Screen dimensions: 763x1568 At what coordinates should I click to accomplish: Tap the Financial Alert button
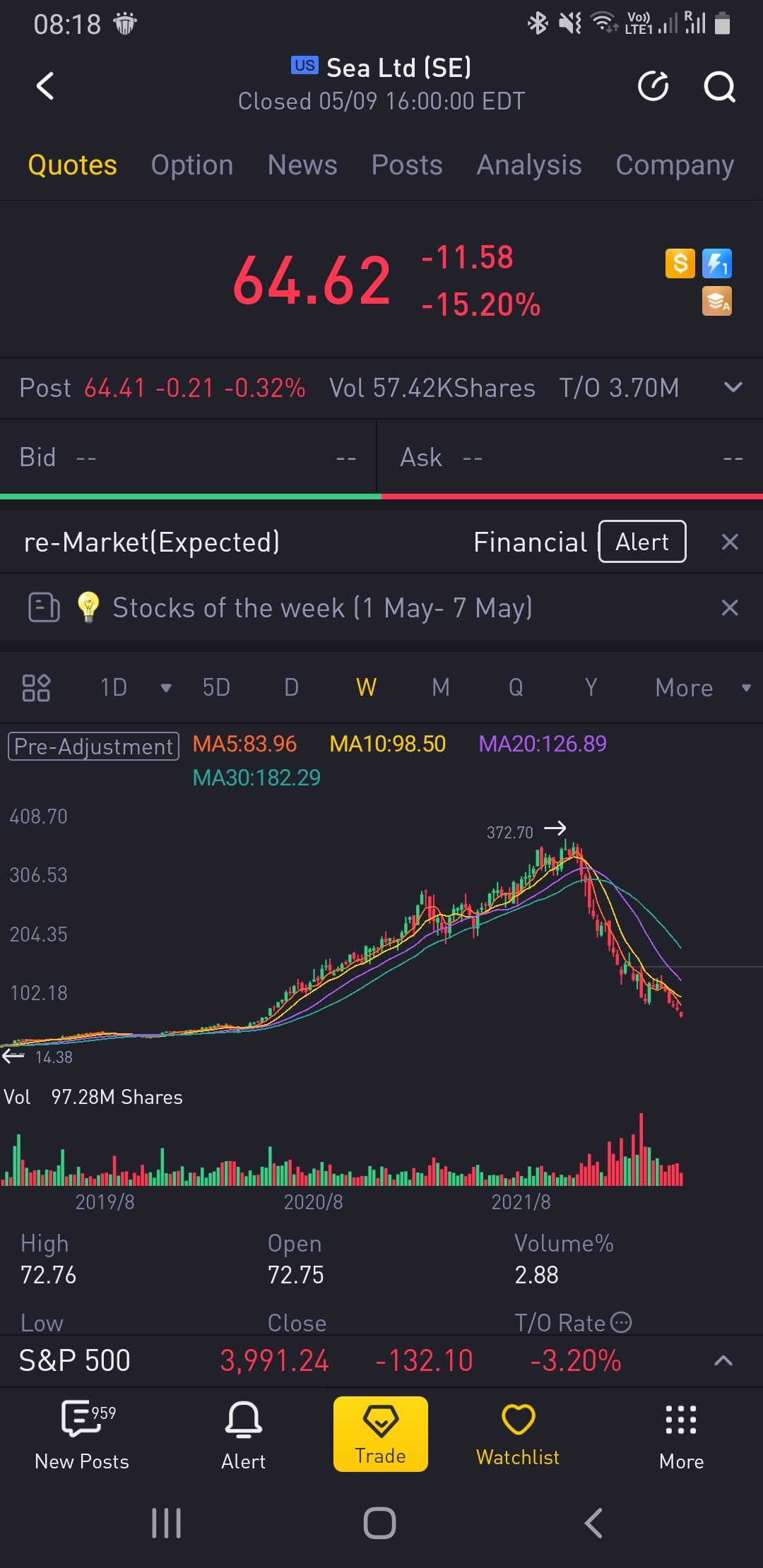641,542
